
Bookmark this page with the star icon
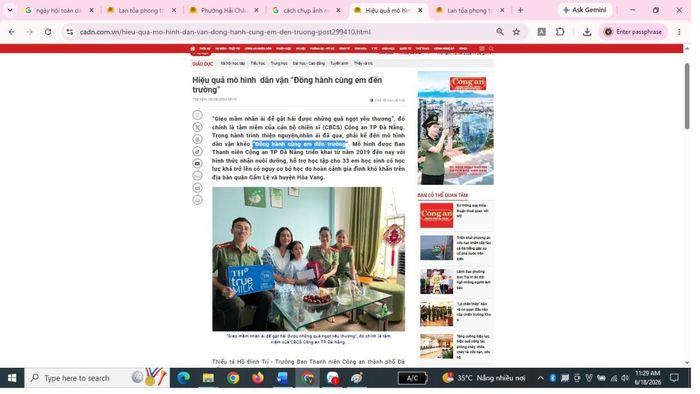(x=517, y=32)
